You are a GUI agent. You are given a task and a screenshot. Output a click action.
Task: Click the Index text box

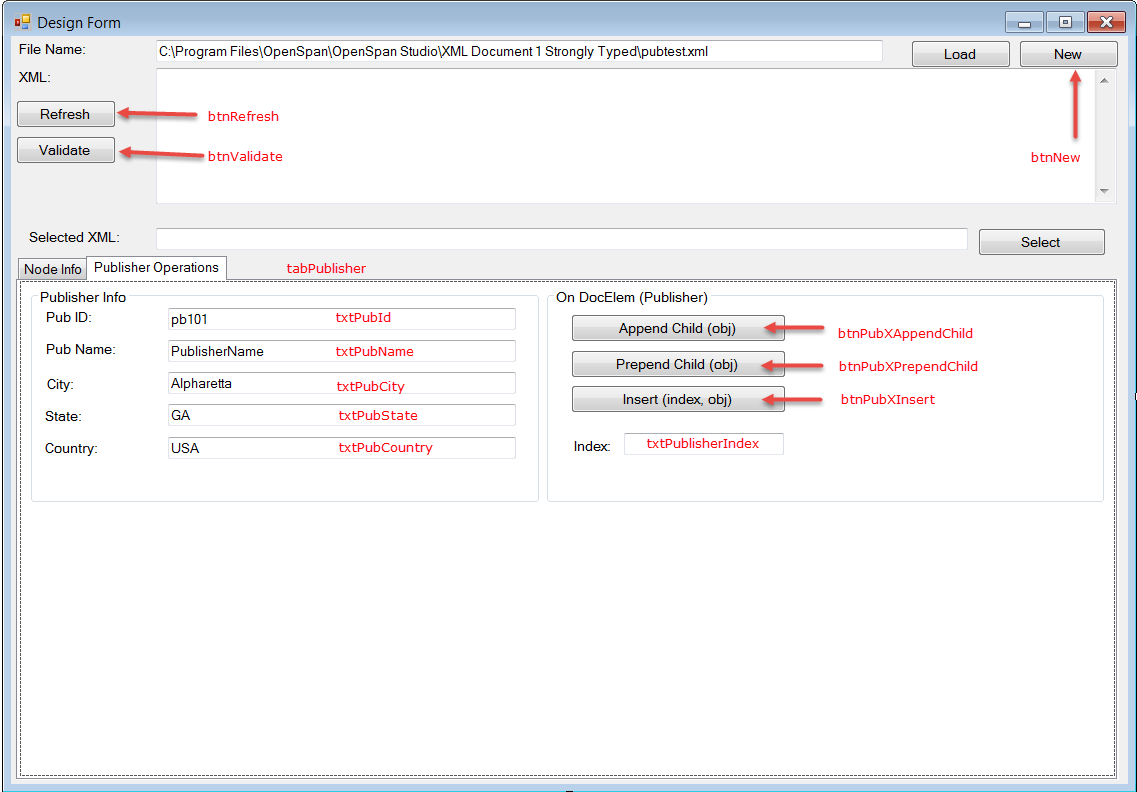703,444
